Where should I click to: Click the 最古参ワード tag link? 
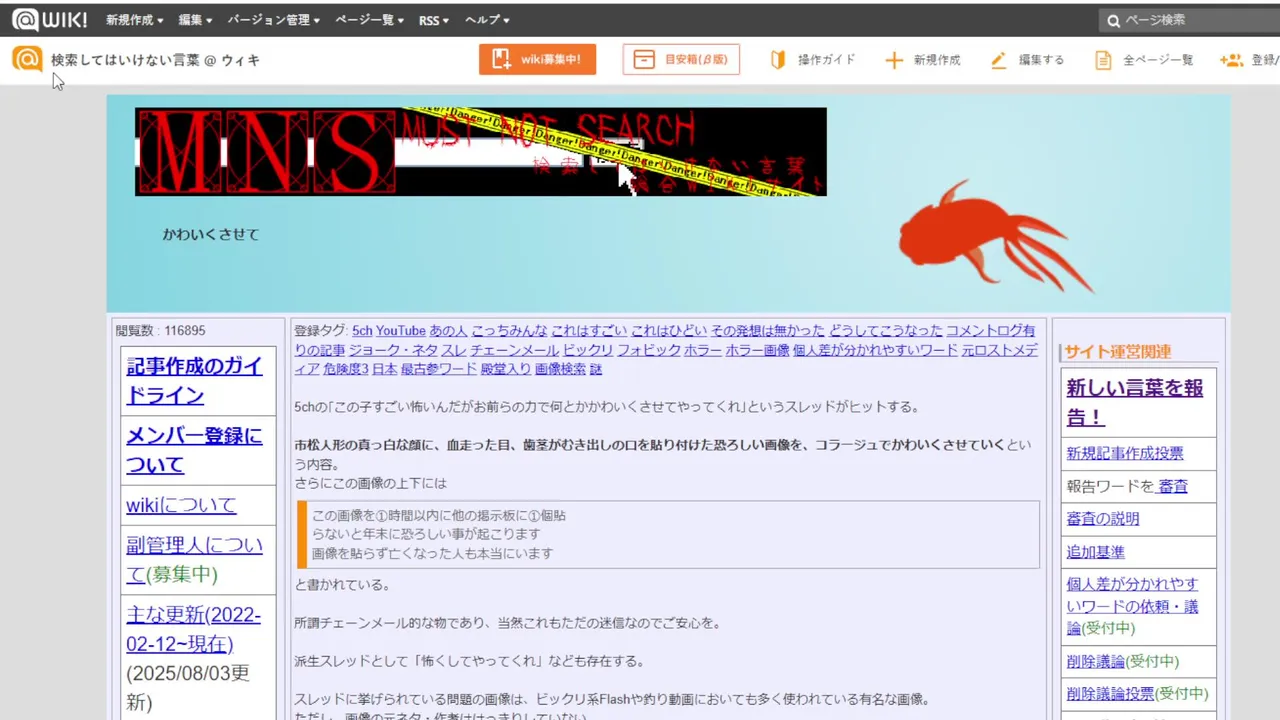[439, 369]
